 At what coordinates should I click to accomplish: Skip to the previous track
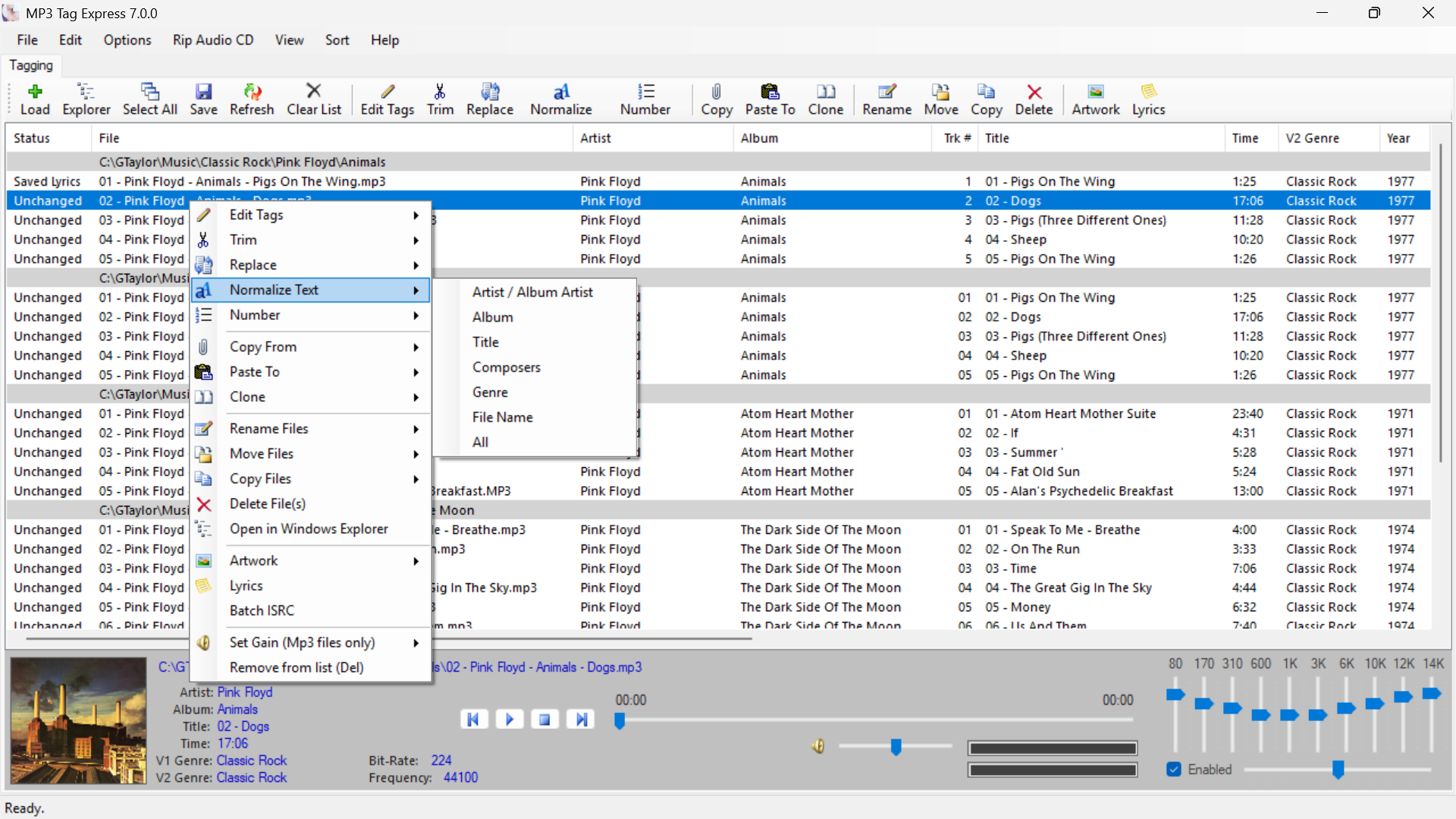pyautogui.click(x=473, y=719)
